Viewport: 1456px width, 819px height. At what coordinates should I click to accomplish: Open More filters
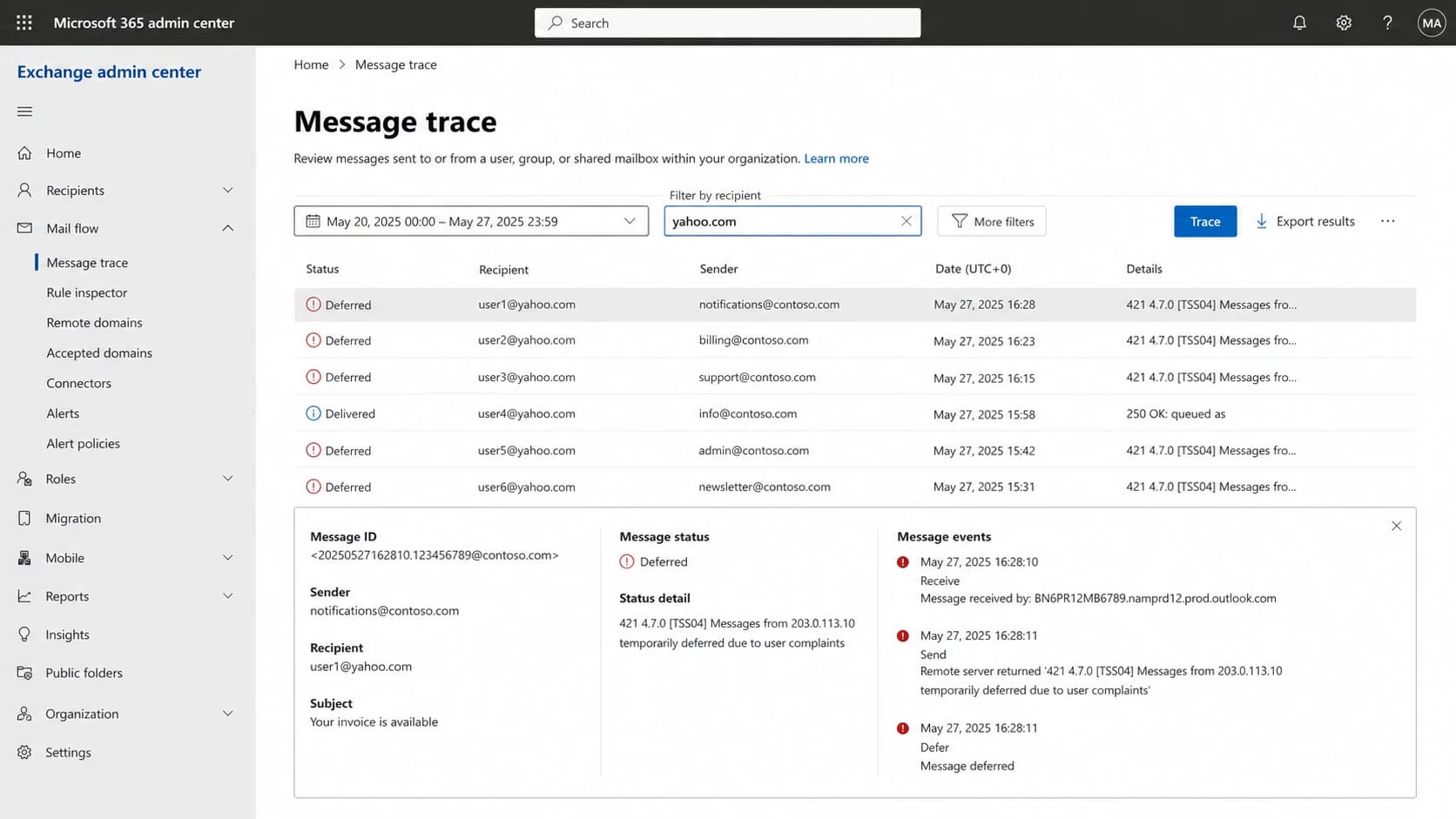[x=992, y=221]
